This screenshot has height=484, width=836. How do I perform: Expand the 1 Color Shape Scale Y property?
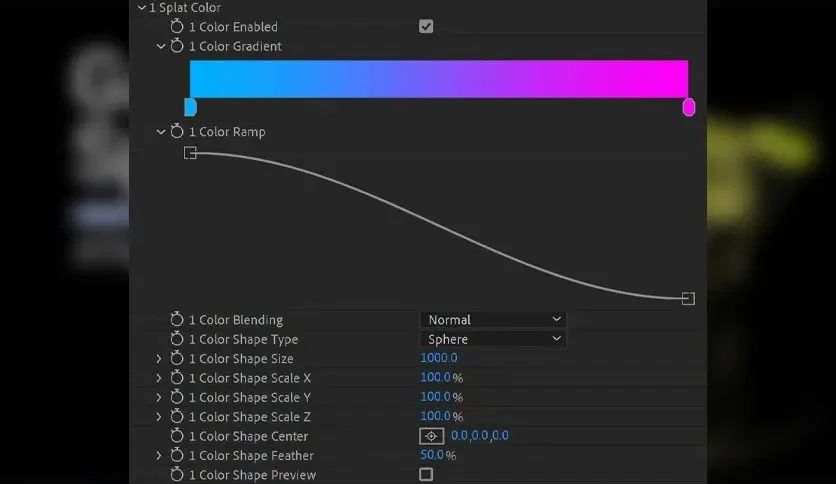(158, 397)
